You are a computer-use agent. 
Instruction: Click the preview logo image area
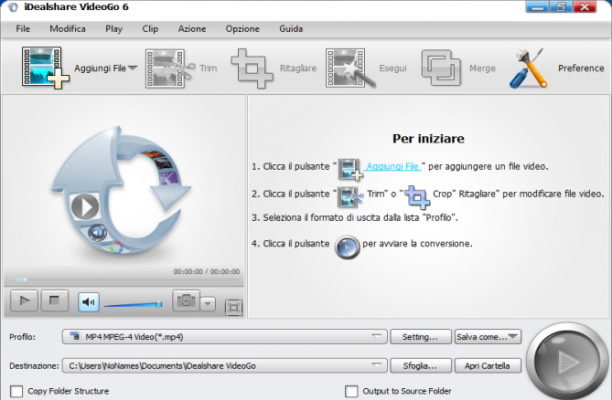(121, 190)
